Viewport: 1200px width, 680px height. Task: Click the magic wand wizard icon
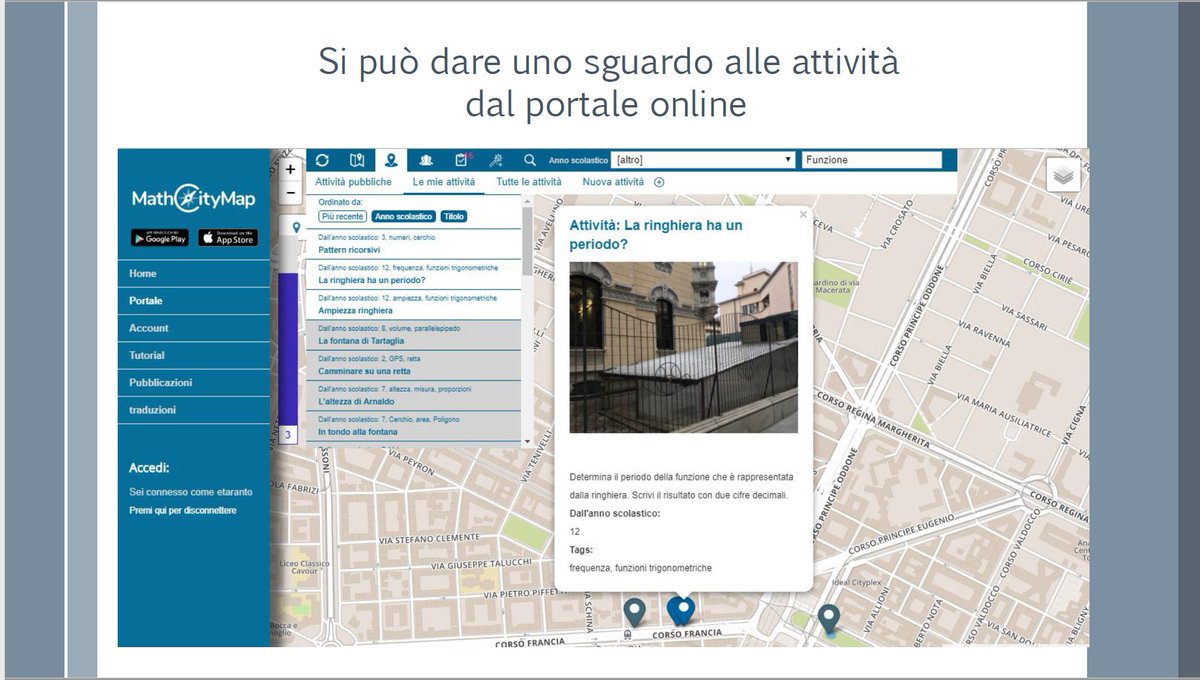[495, 160]
